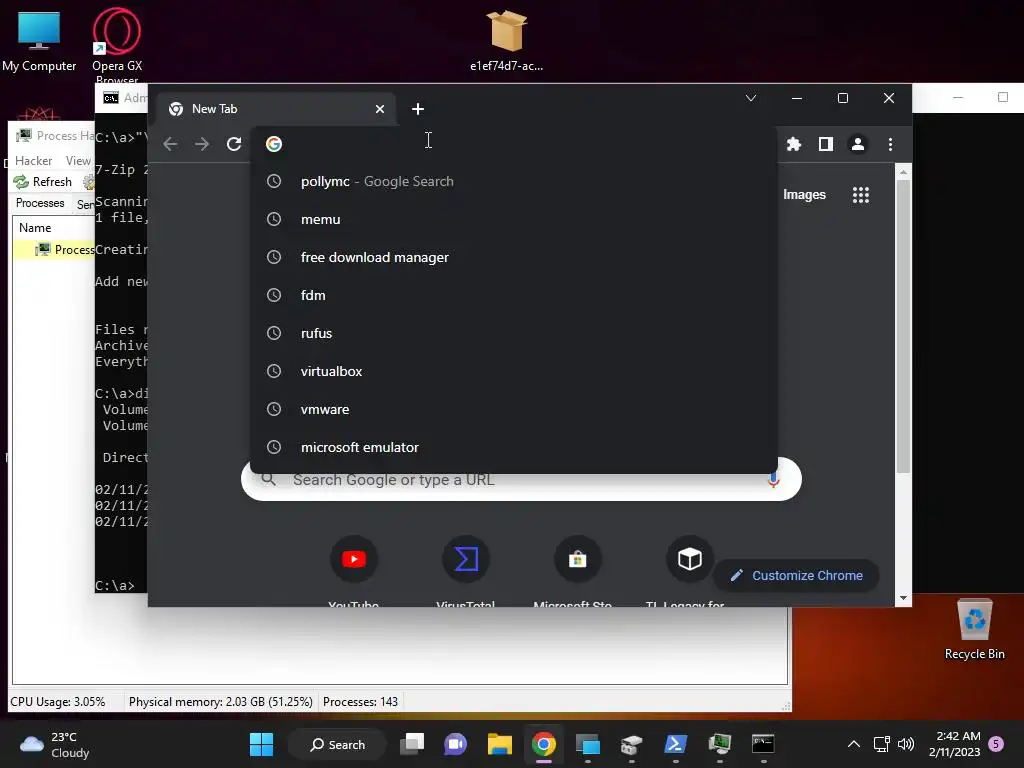
Task: Open the Chrome profile avatar
Action: tap(857, 144)
